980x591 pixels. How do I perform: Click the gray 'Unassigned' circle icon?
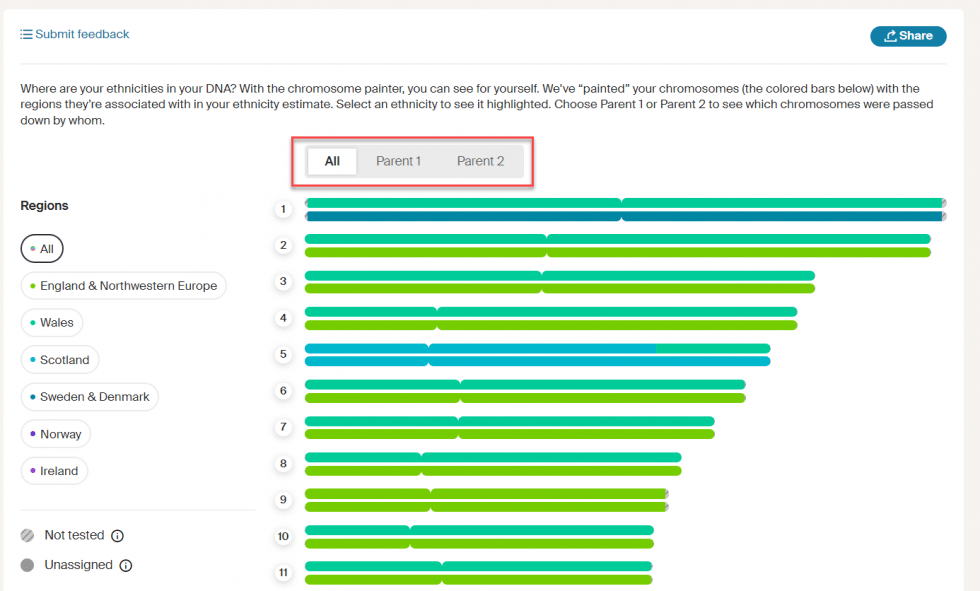(25, 565)
